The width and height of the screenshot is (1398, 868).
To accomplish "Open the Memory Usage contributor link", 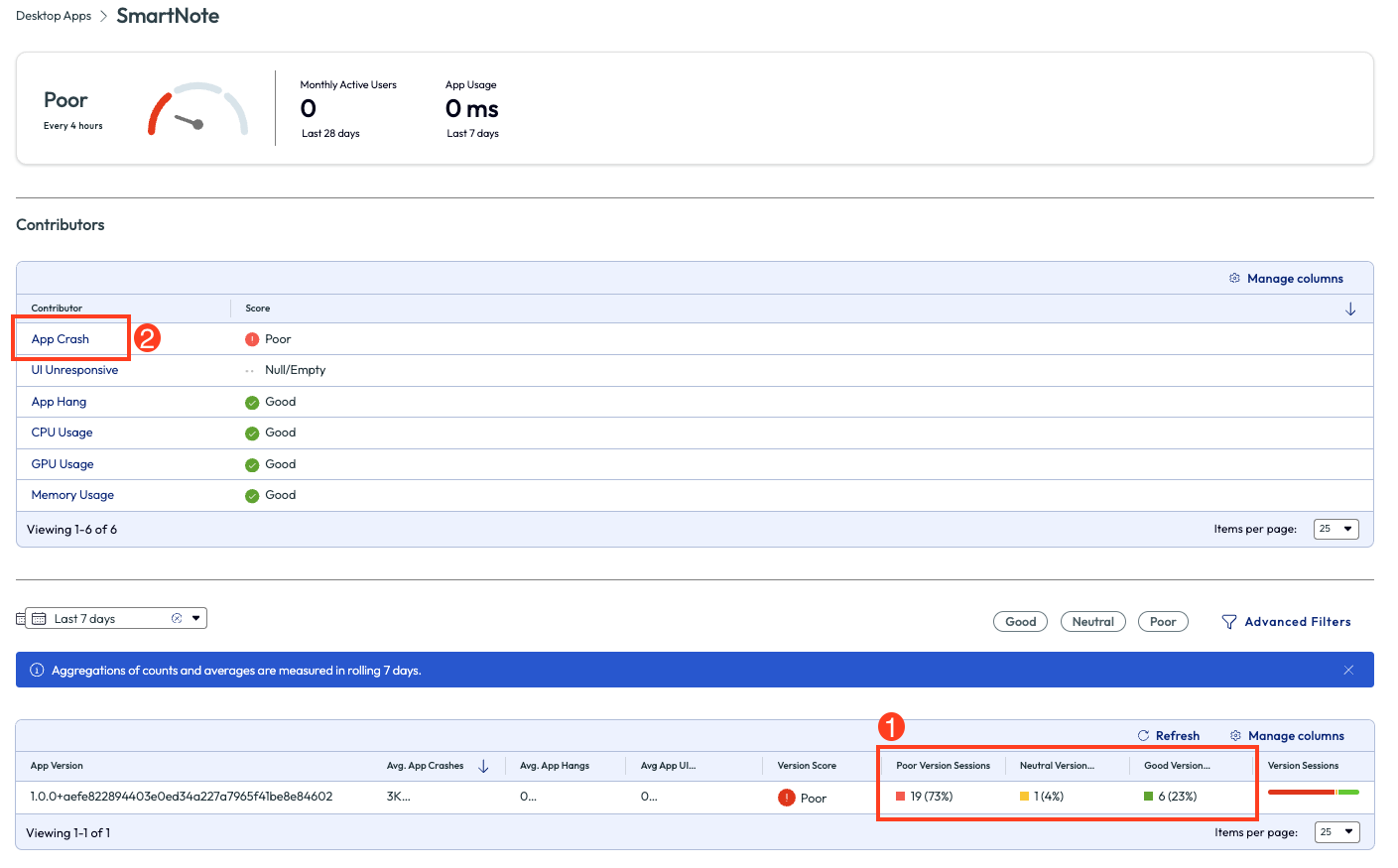I will 71,494.
